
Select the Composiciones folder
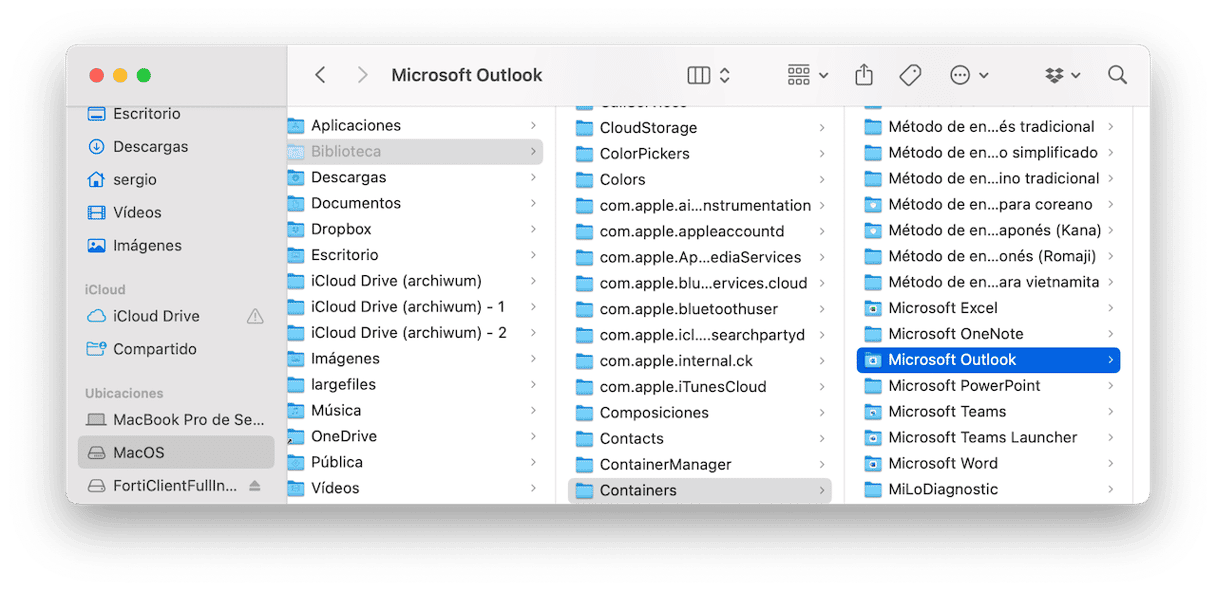click(x=700, y=413)
